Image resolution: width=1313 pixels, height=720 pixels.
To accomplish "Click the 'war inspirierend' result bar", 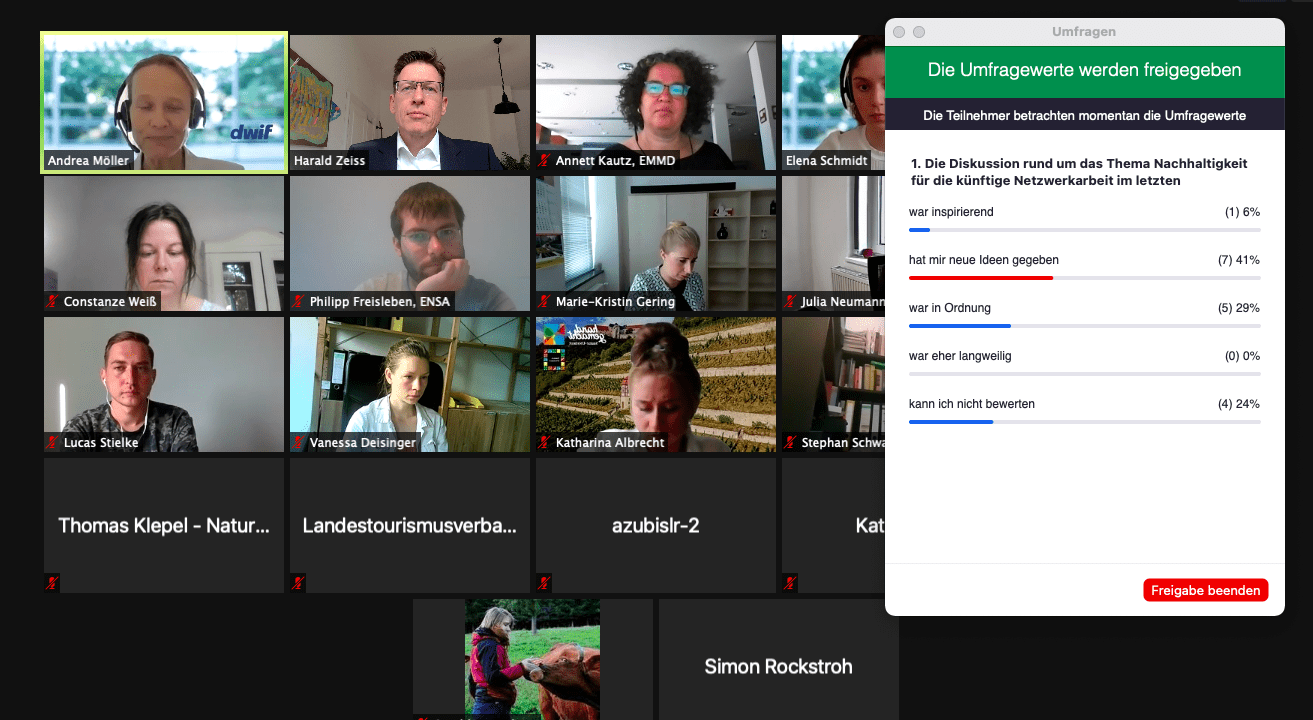I will 1084,230.
